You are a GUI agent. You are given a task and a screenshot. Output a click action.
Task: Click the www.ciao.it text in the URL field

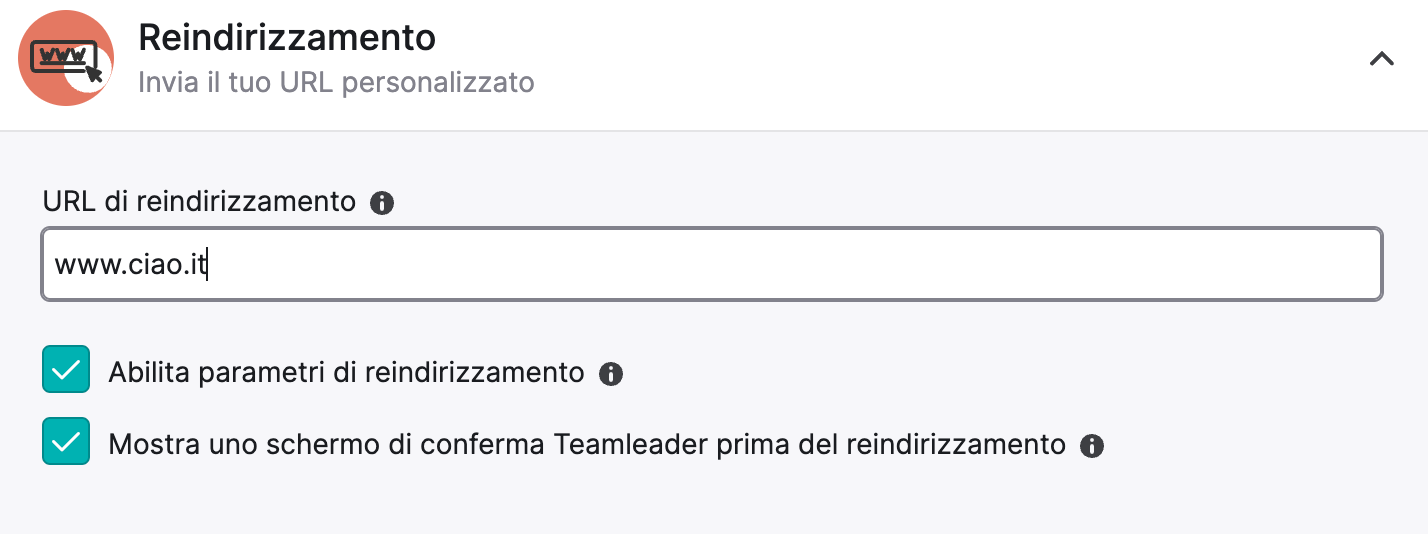pos(130,265)
